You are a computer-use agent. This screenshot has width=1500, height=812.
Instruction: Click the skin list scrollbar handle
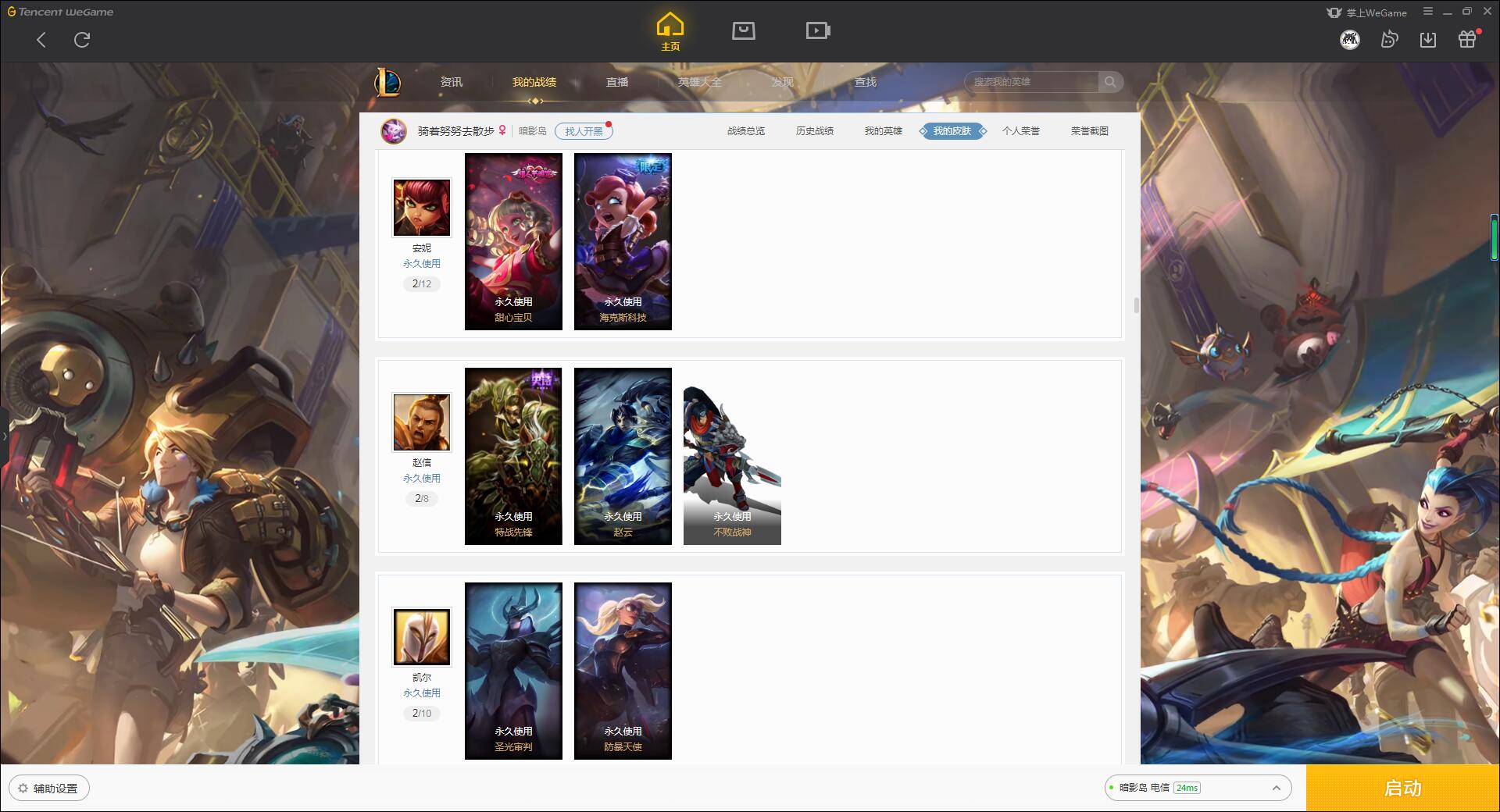(1136, 305)
